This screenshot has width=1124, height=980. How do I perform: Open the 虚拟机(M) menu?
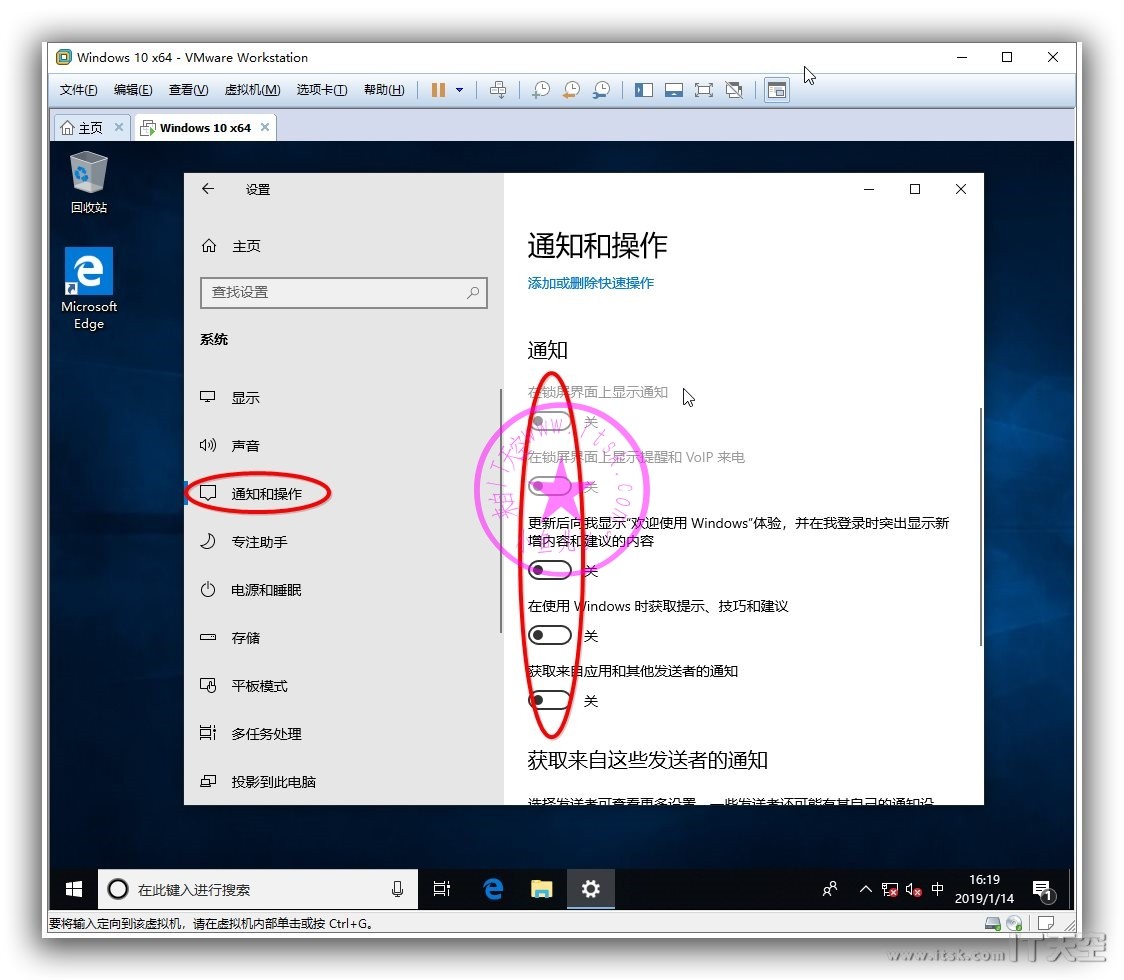click(252, 90)
